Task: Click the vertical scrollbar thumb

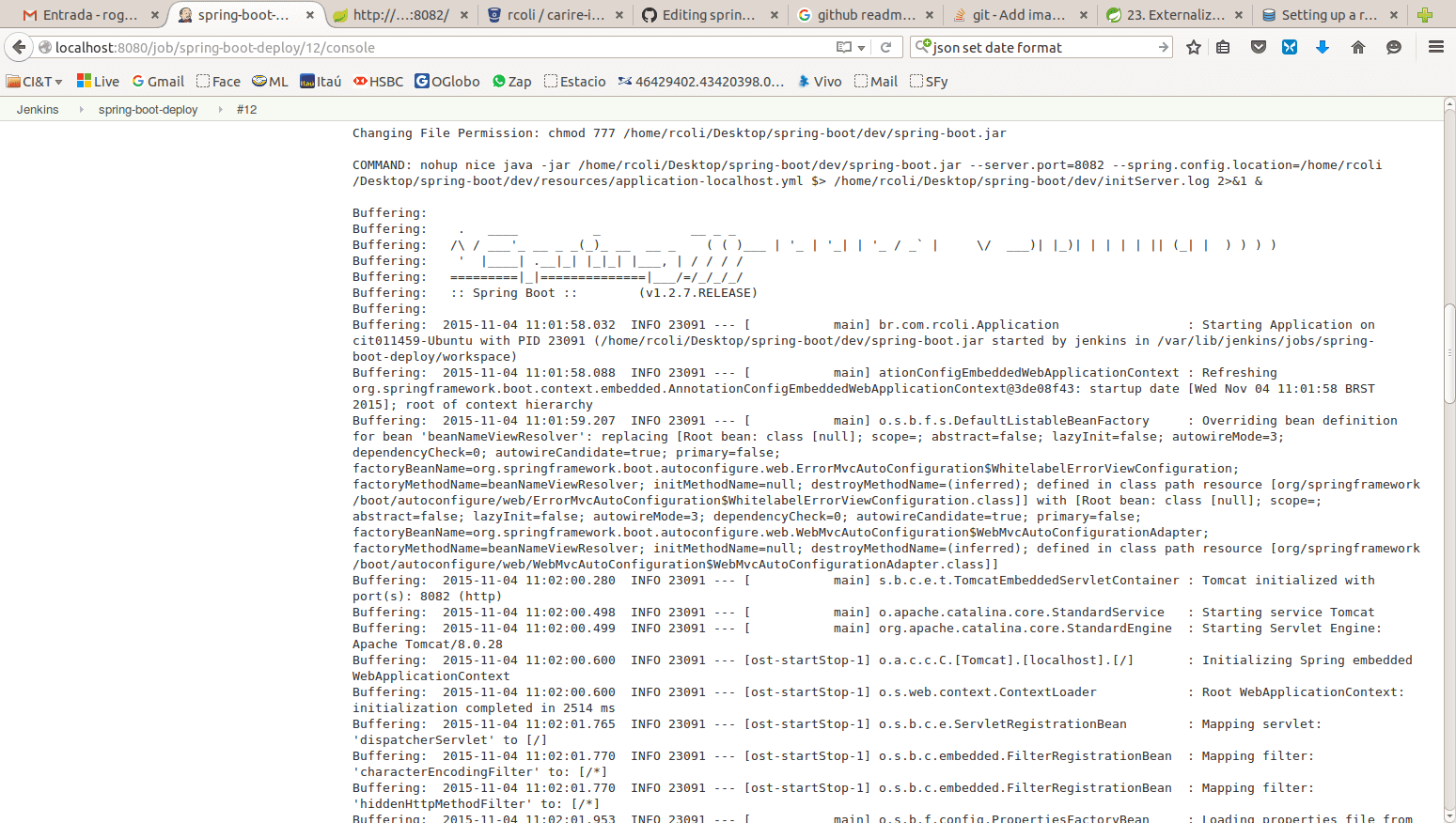Action: pyautogui.click(x=1449, y=354)
